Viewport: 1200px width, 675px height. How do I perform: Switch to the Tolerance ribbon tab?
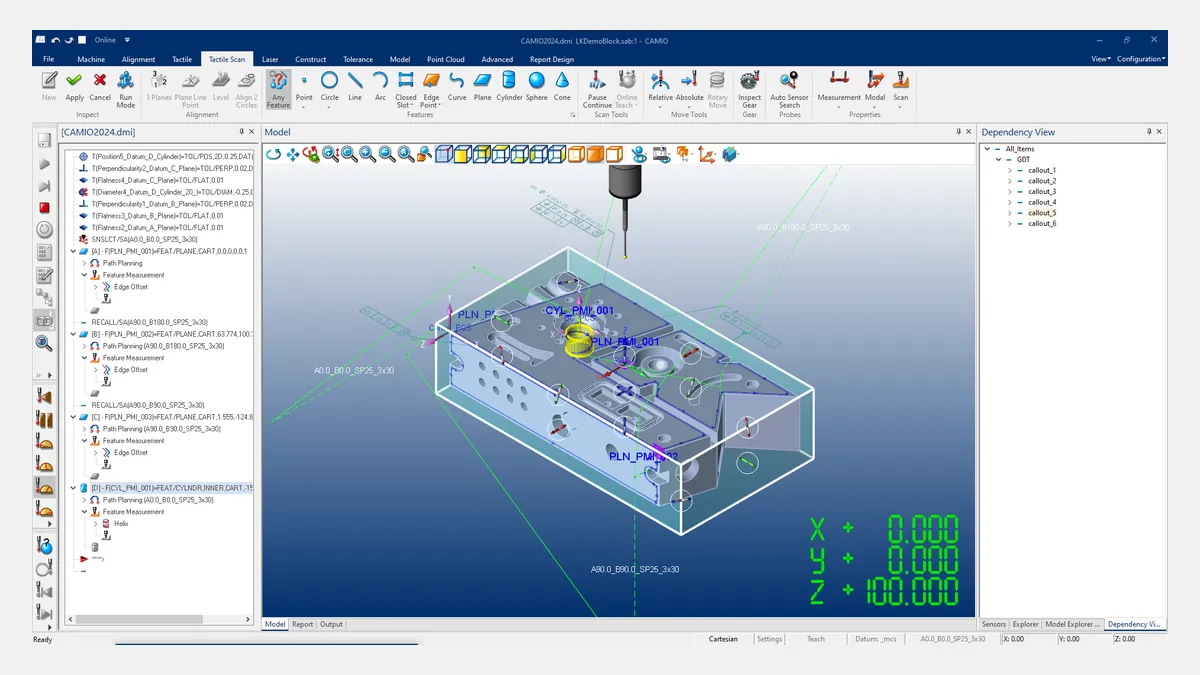(x=358, y=59)
